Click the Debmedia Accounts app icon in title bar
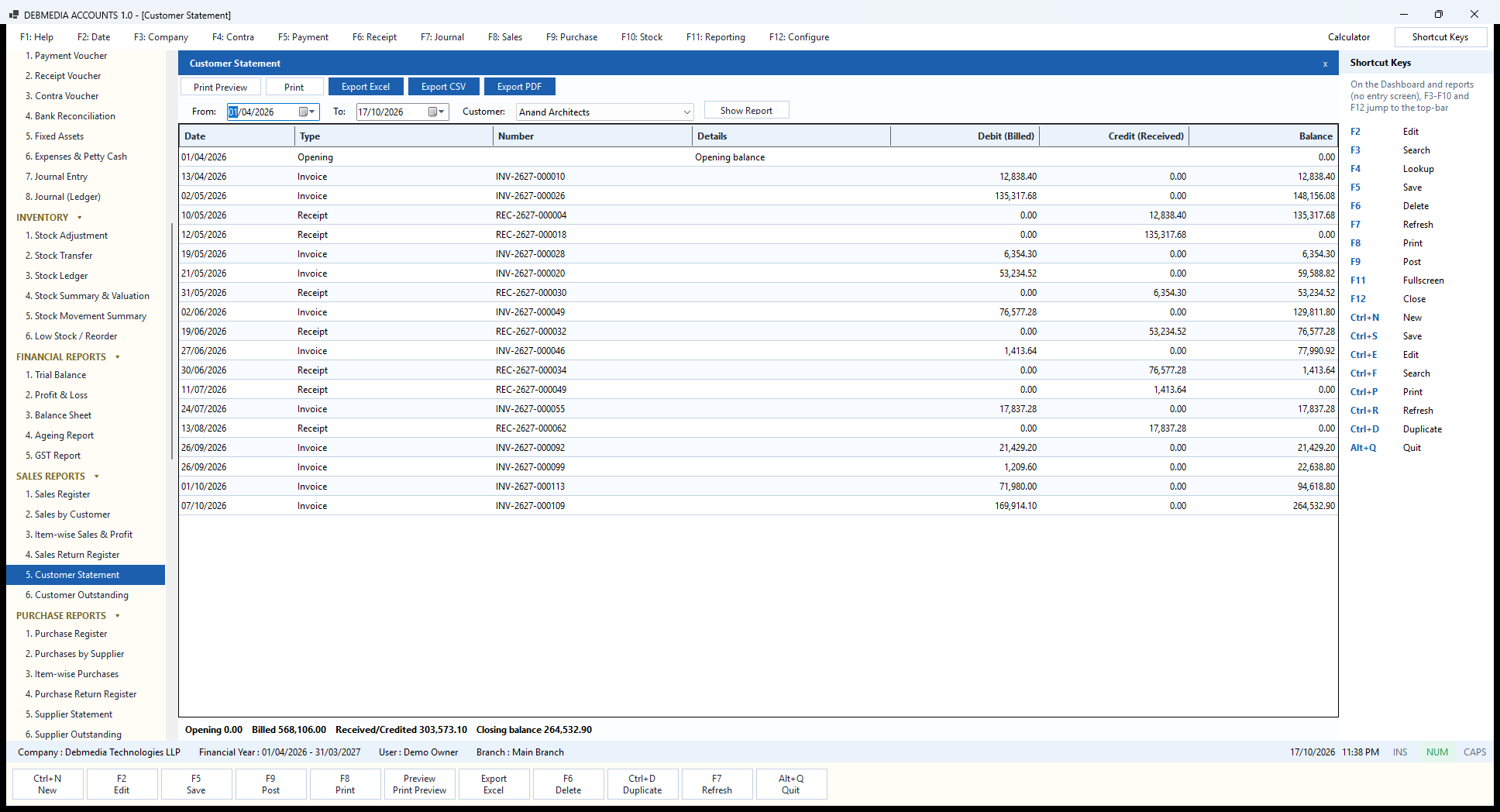The image size is (1500, 812). (x=13, y=15)
